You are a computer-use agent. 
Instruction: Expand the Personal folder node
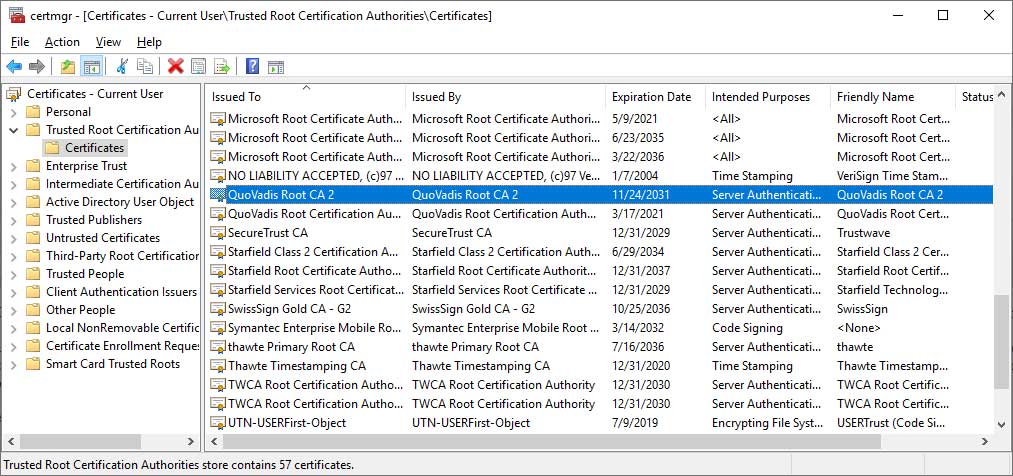[13, 112]
